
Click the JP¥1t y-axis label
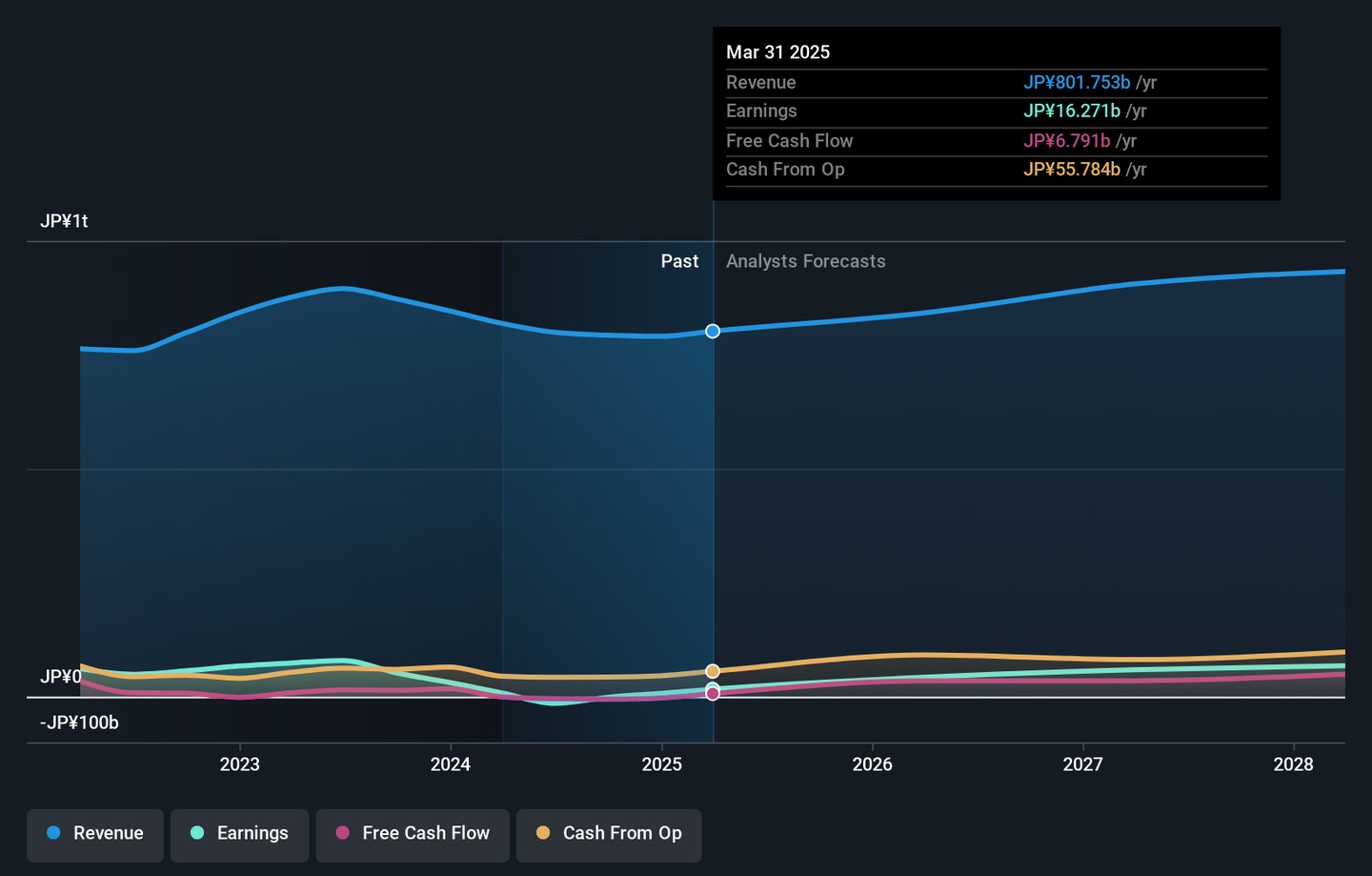pos(64,221)
